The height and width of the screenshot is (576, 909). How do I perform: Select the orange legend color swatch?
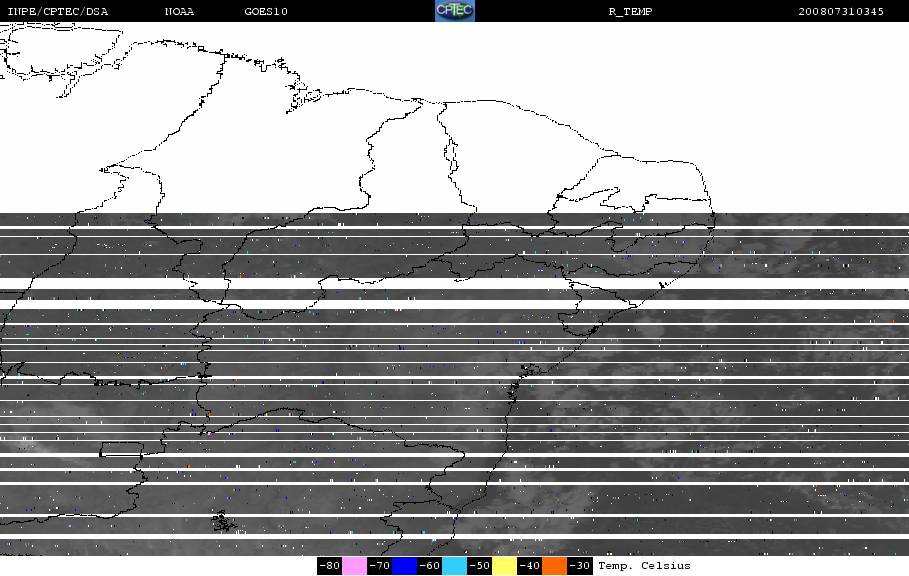[554, 566]
